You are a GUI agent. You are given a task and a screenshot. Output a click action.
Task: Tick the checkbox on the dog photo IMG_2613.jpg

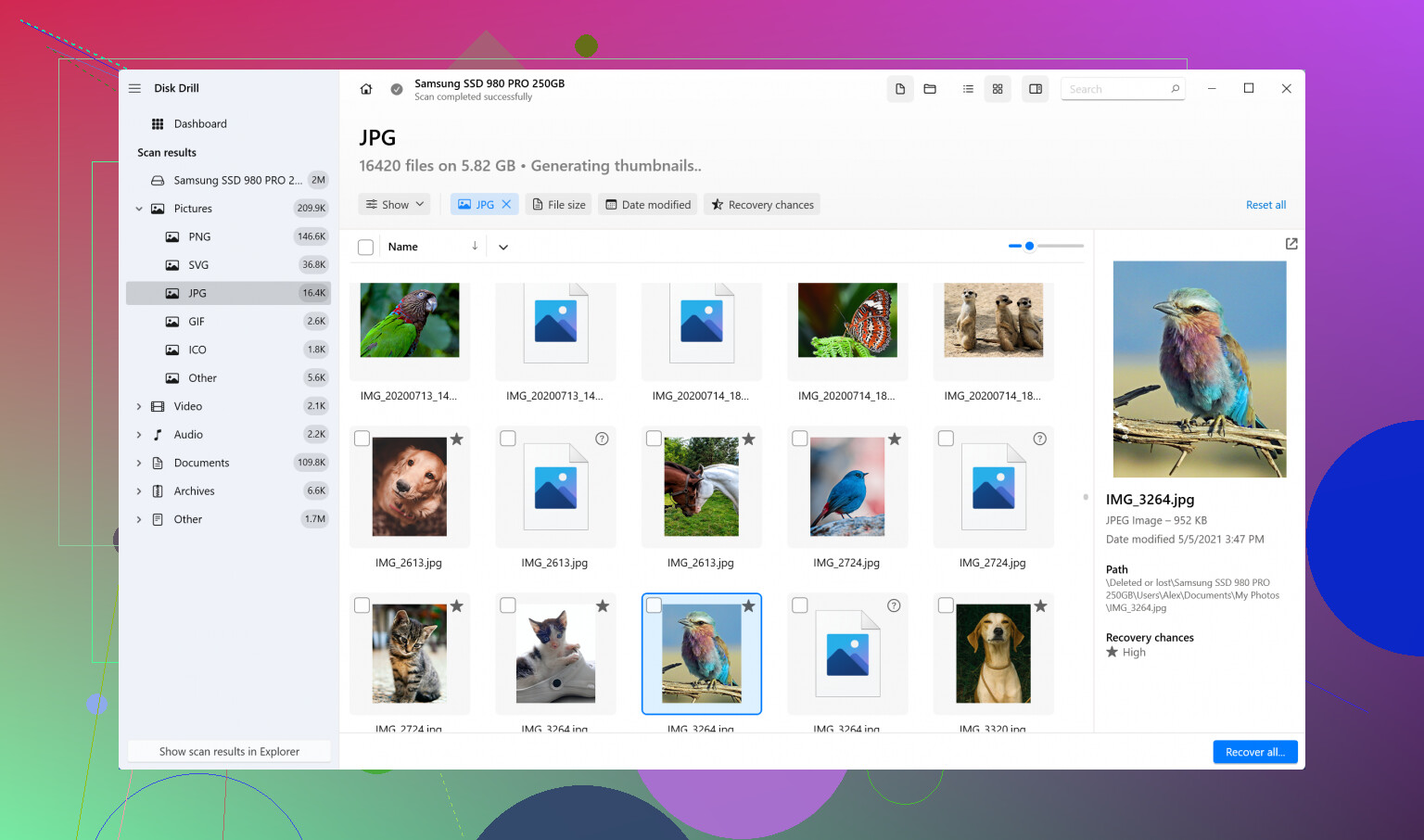tap(362, 439)
